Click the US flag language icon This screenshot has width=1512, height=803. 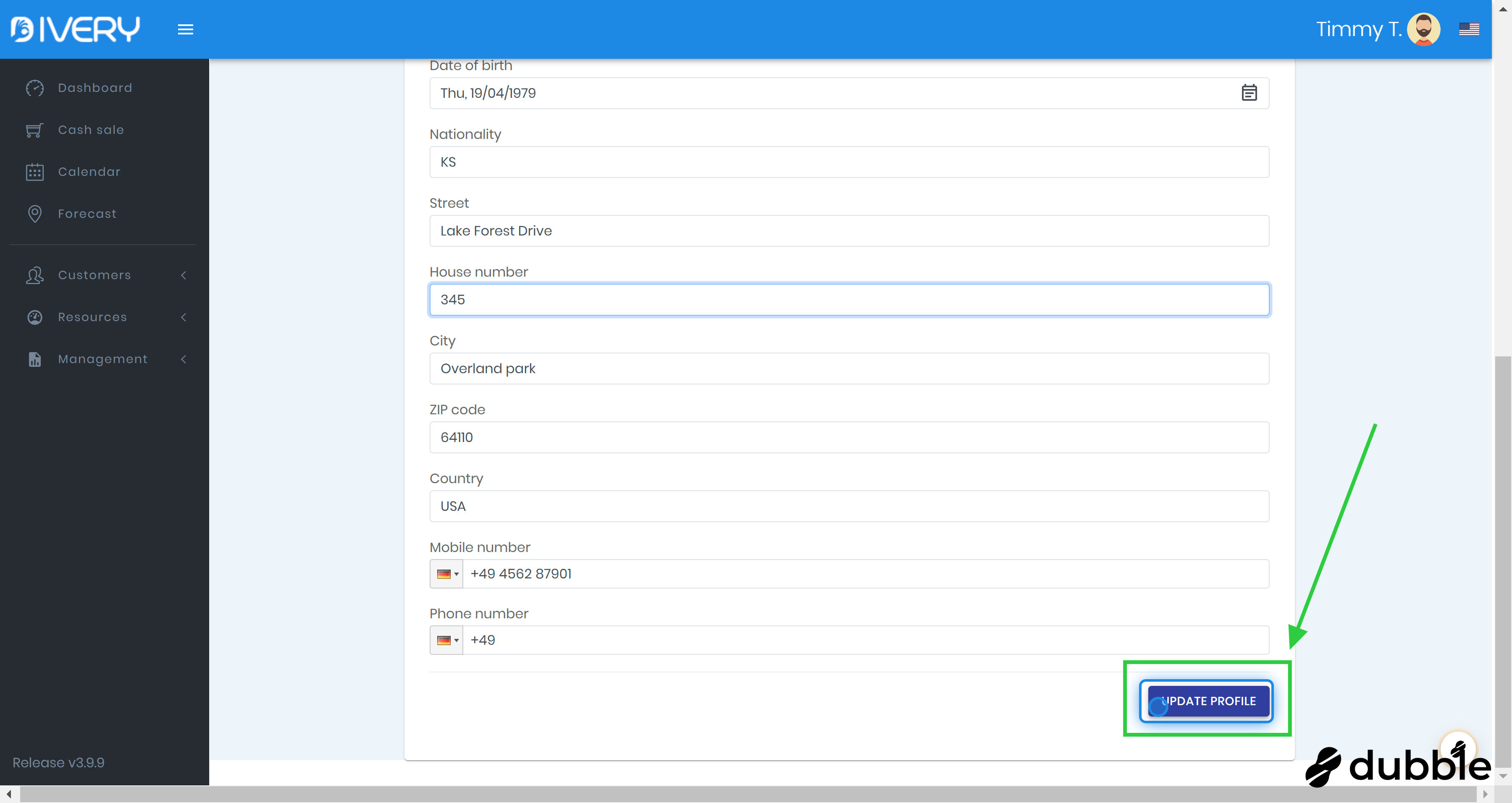(x=1469, y=29)
